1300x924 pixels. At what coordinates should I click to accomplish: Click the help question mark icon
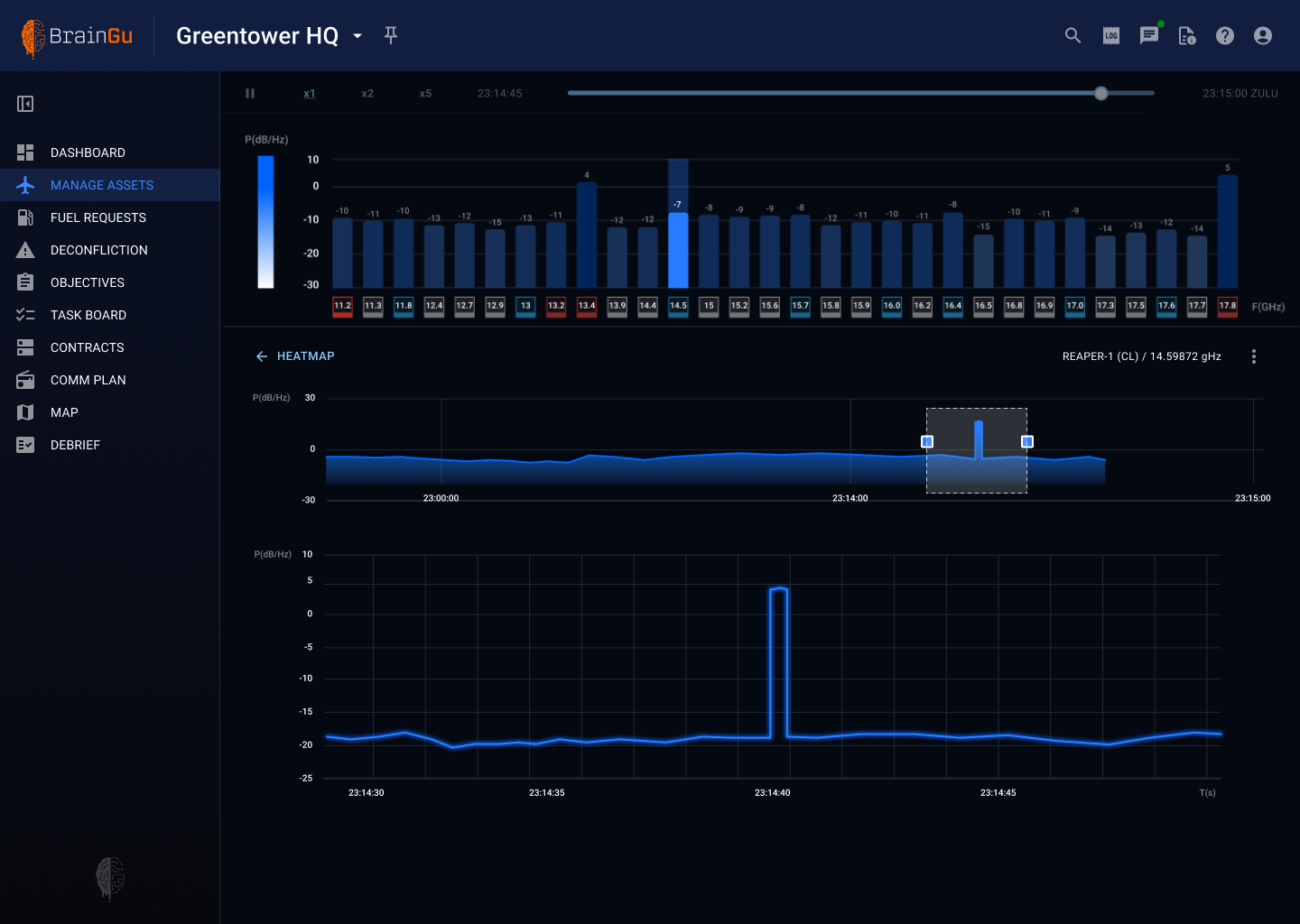click(1225, 35)
